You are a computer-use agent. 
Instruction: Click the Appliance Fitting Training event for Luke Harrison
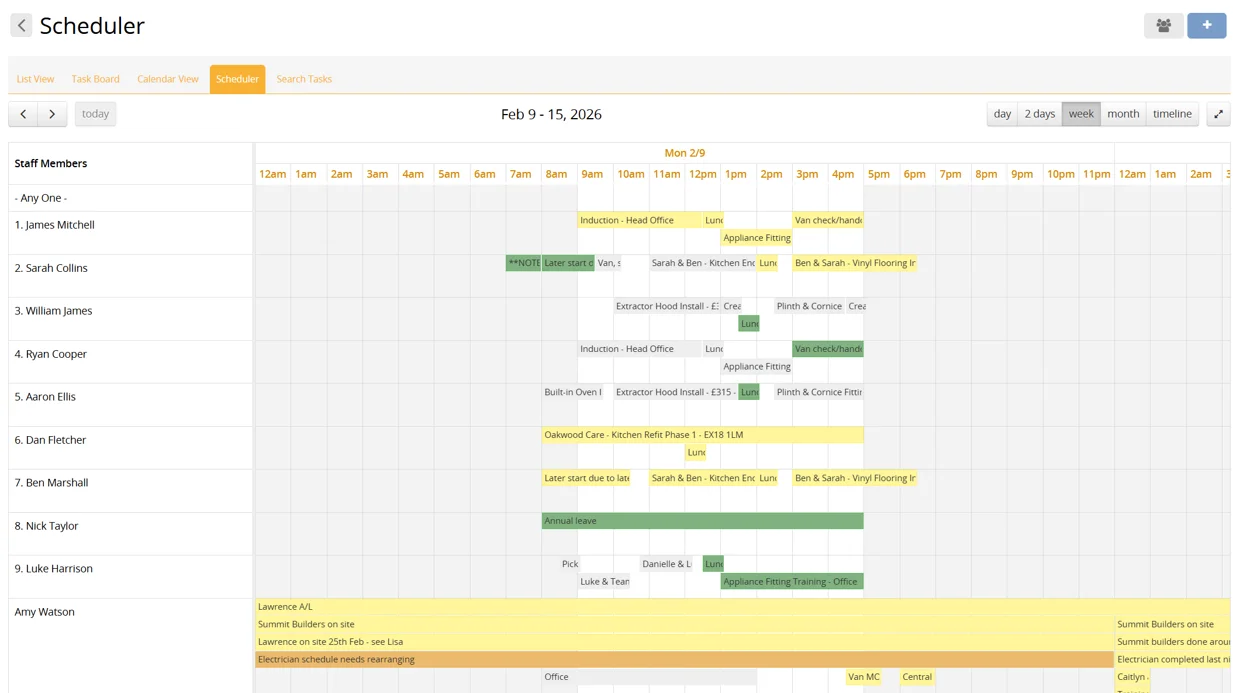pos(790,581)
